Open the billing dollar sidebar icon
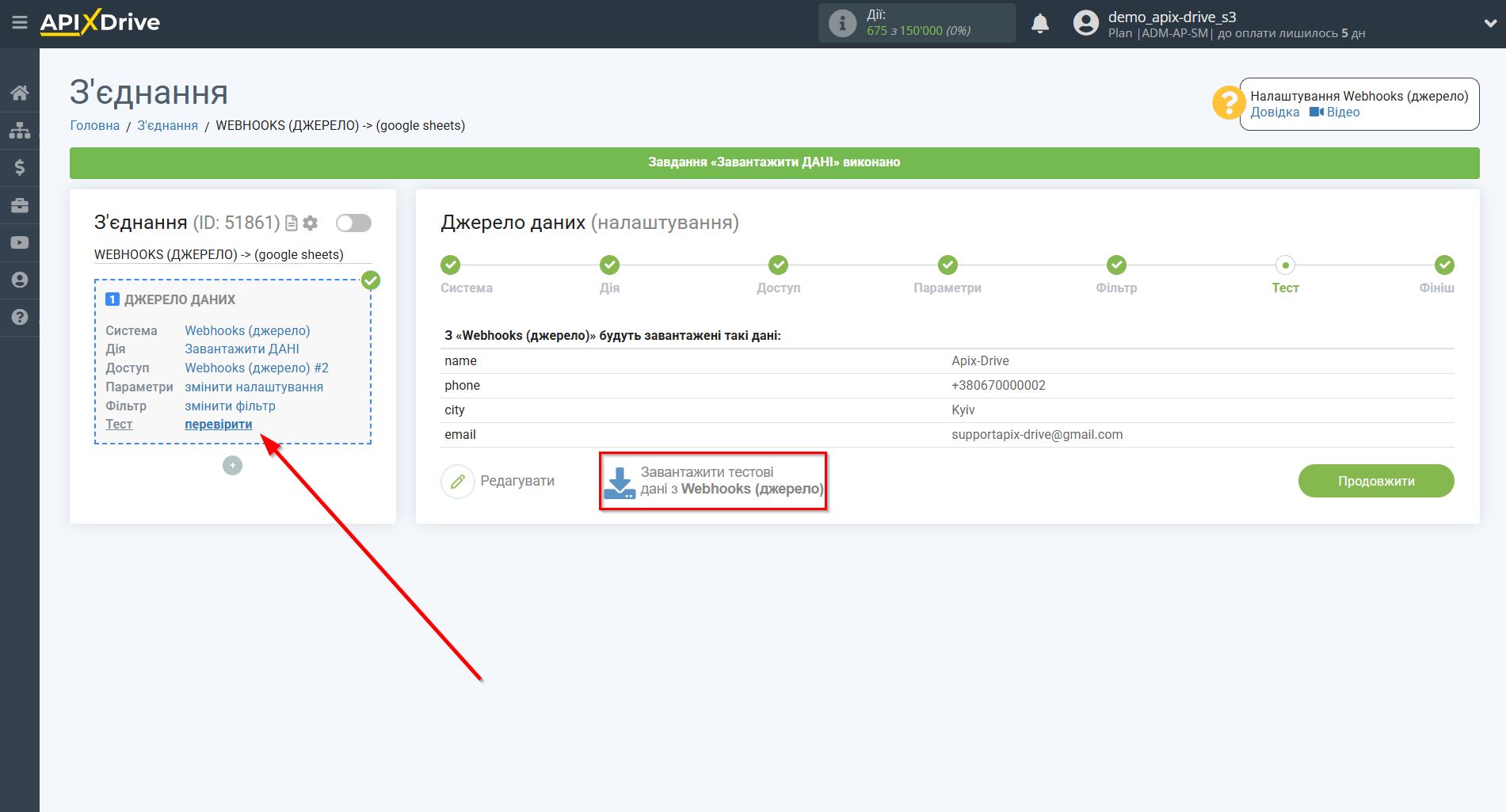Screen dimensions: 1506x812 [x=20, y=167]
